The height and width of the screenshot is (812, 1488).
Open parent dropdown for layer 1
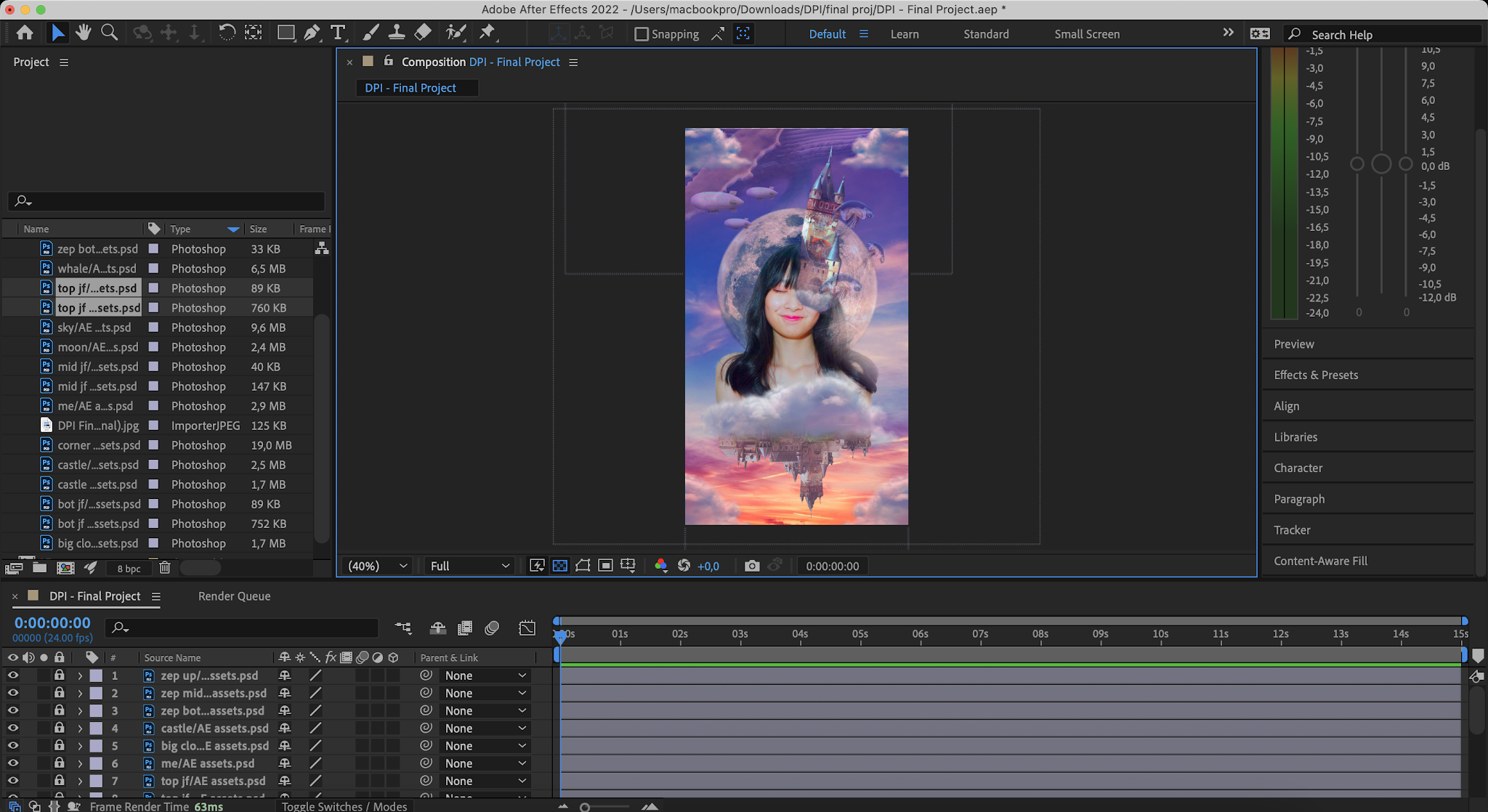click(x=485, y=675)
